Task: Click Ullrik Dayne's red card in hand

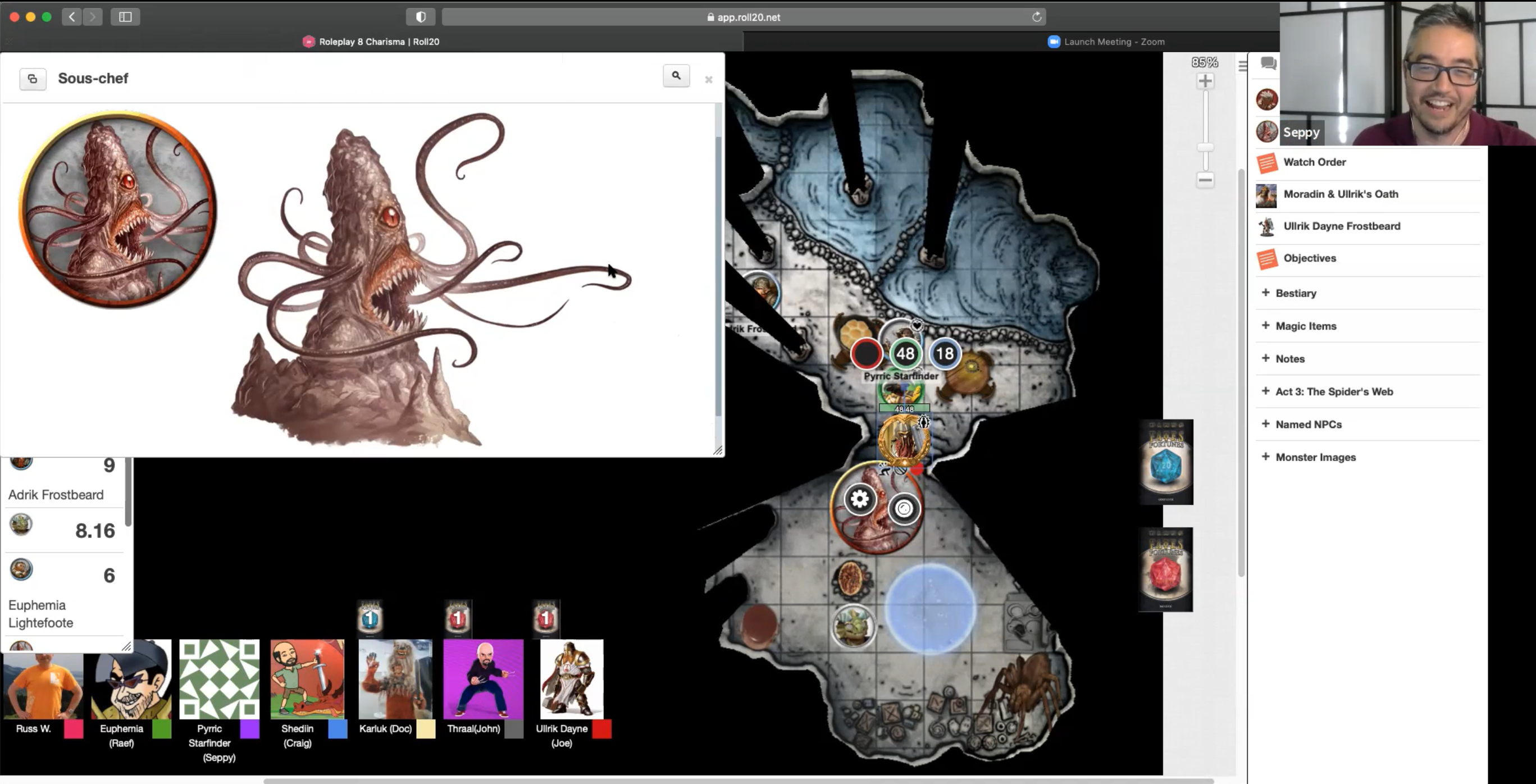Action: click(x=545, y=618)
